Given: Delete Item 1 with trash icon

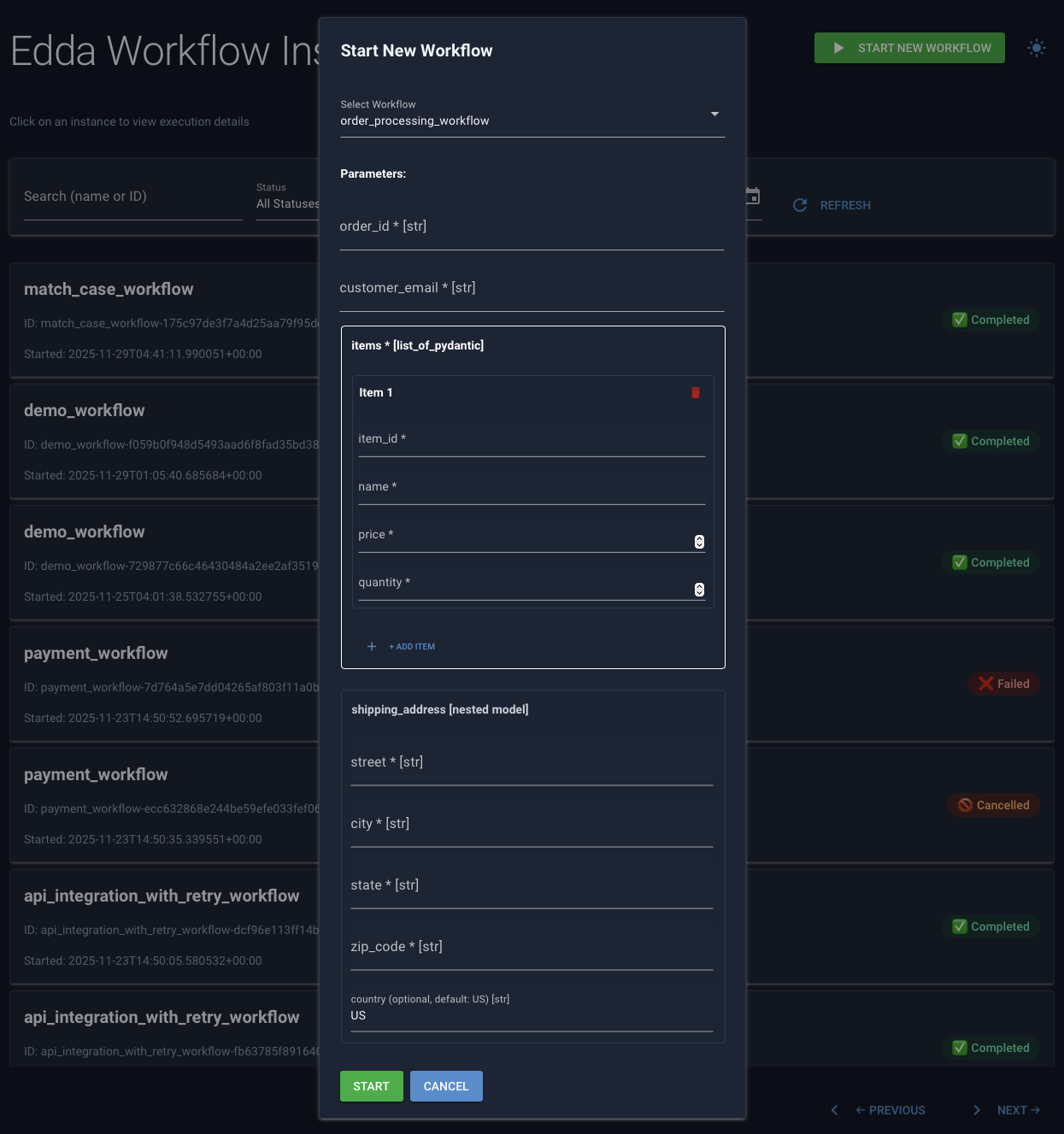Looking at the screenshot, I should [695, 392].
